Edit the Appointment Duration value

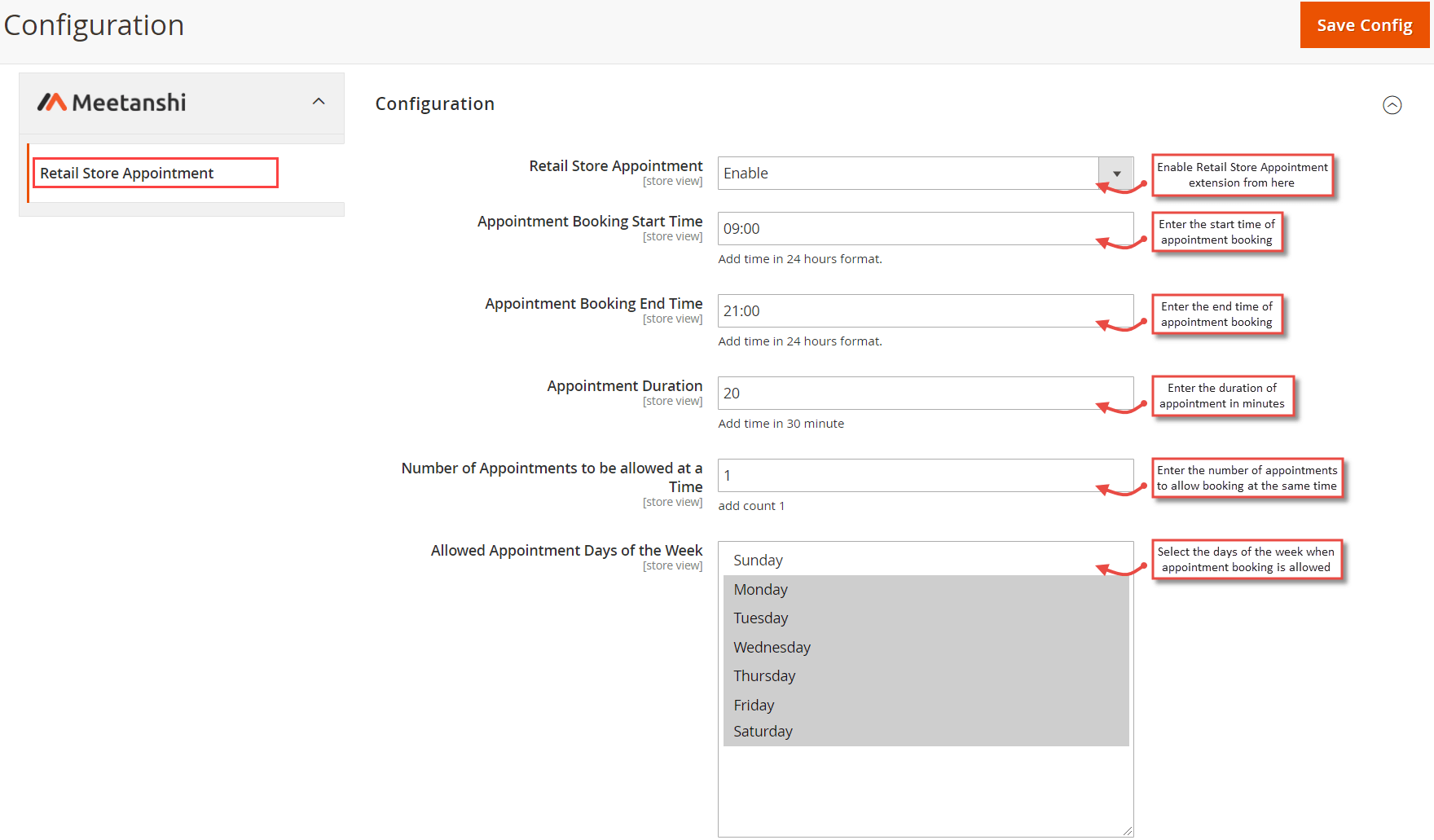[925, 393]
